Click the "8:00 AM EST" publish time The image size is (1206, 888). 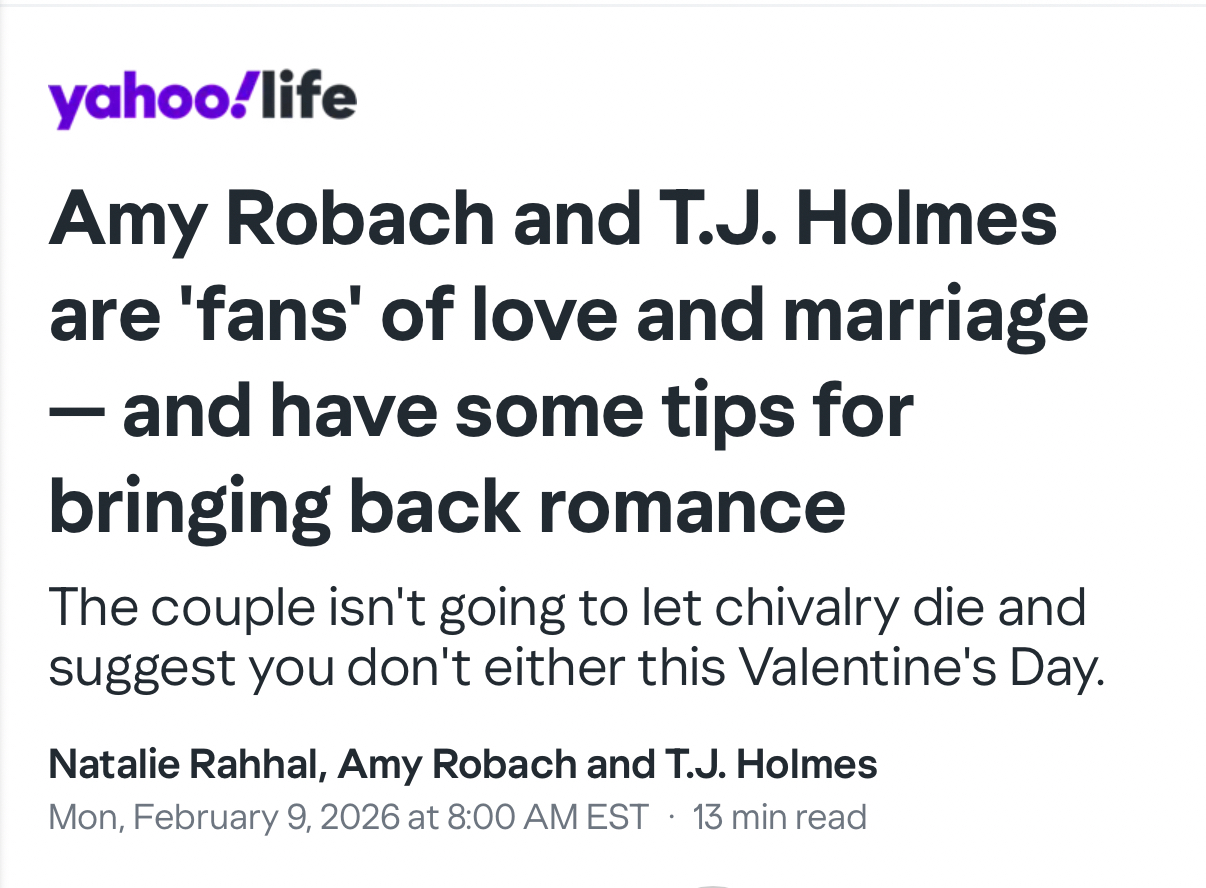[x=545, y=817]
